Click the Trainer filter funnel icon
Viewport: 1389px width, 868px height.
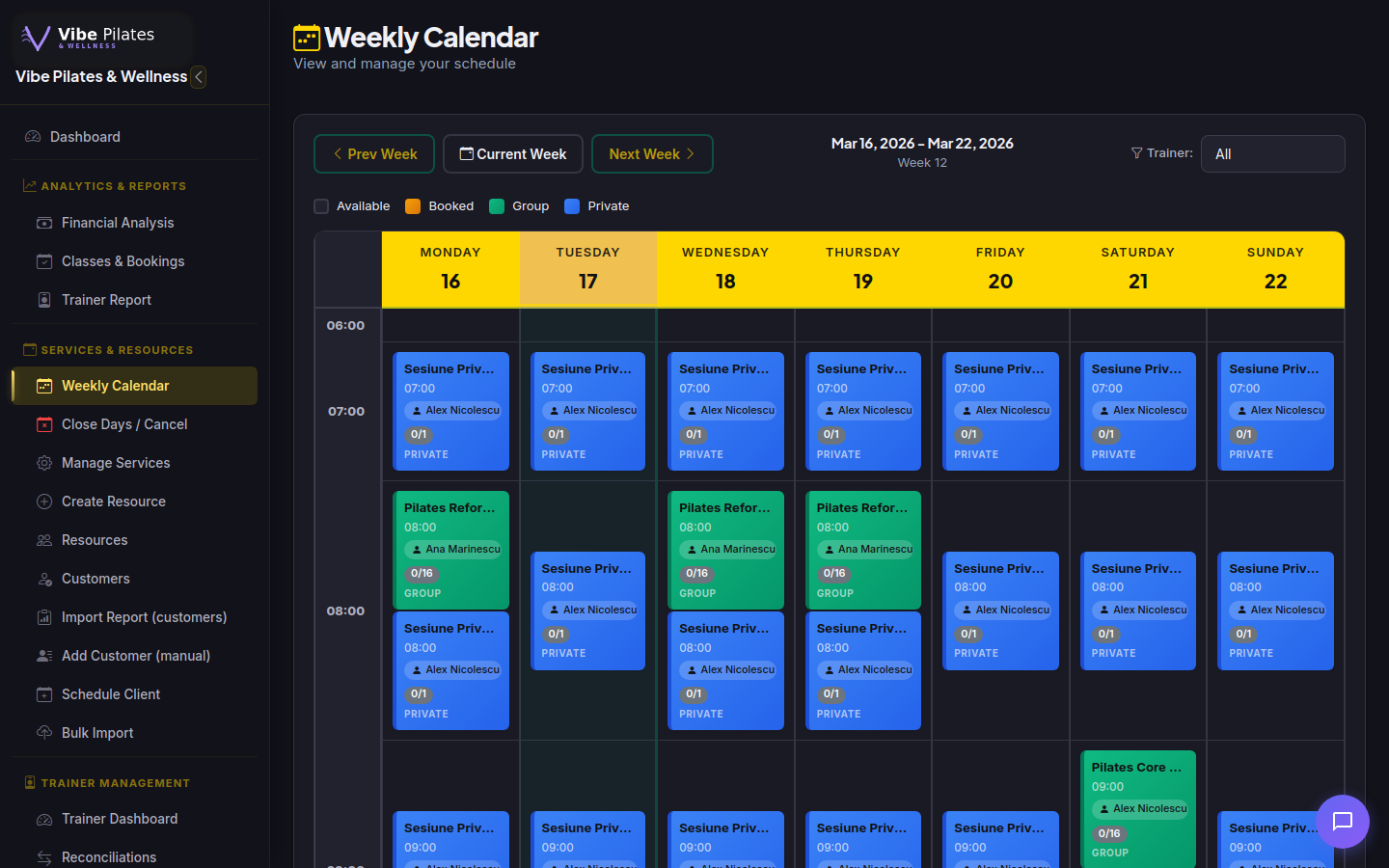coord(1136,153)
